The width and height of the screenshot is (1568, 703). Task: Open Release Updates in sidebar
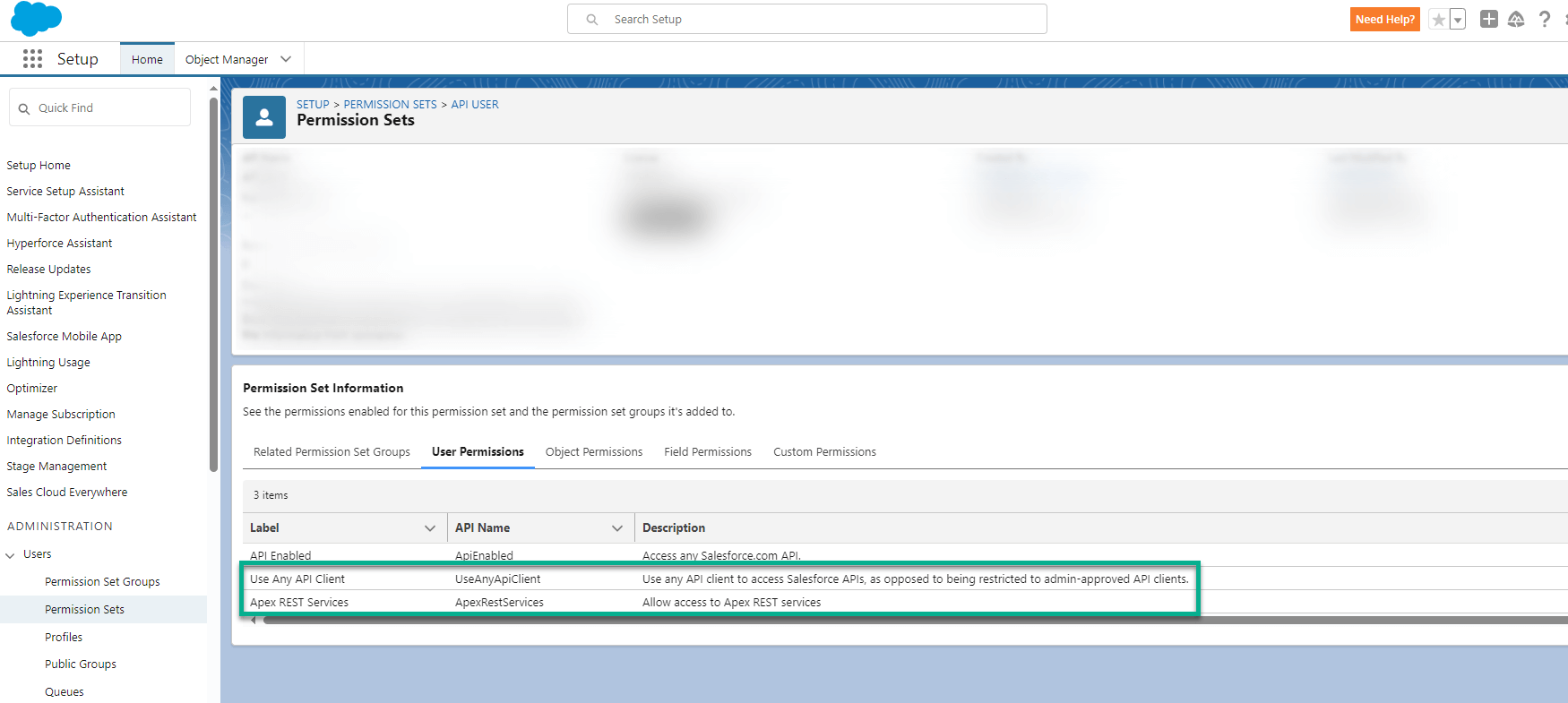(x=48, y=270)
